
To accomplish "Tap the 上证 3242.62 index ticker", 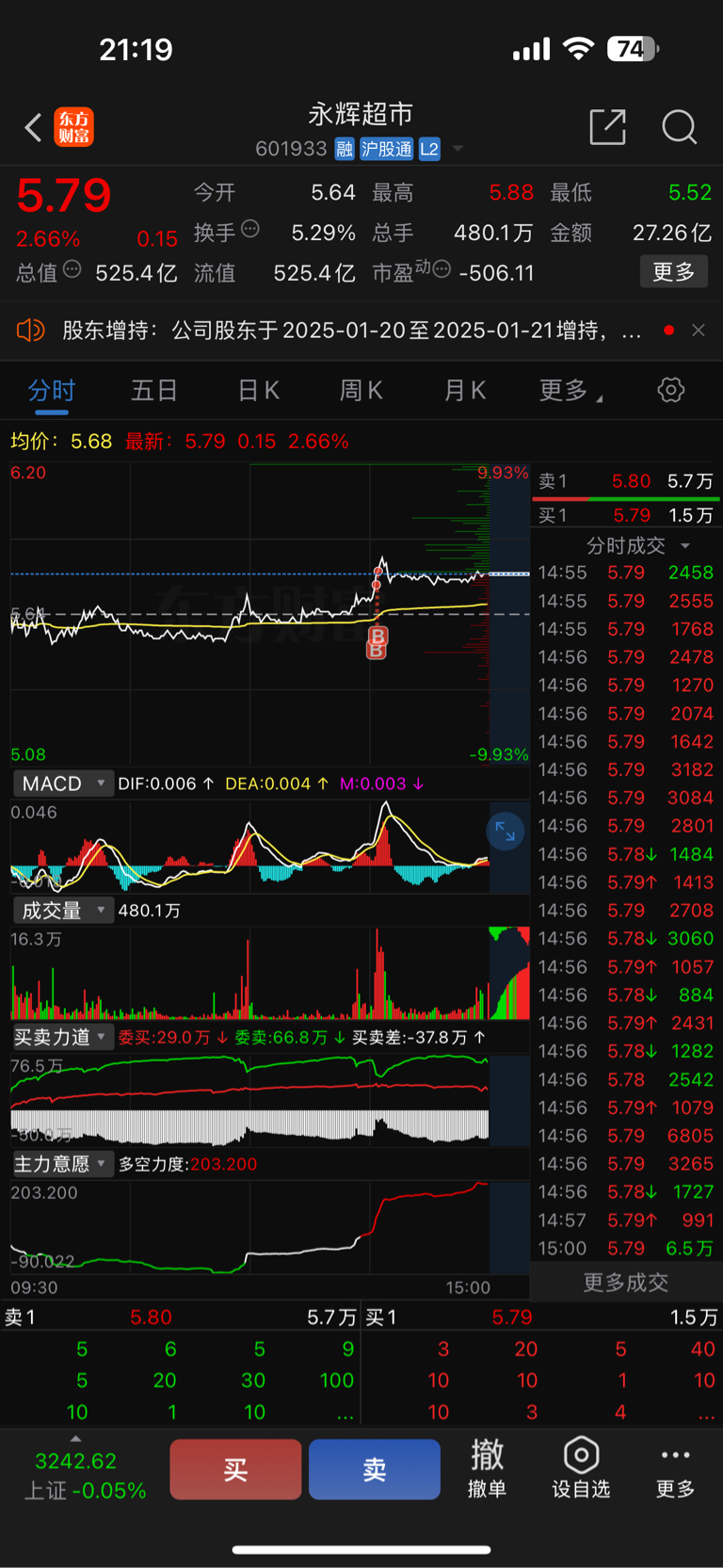I will 85,1476.
